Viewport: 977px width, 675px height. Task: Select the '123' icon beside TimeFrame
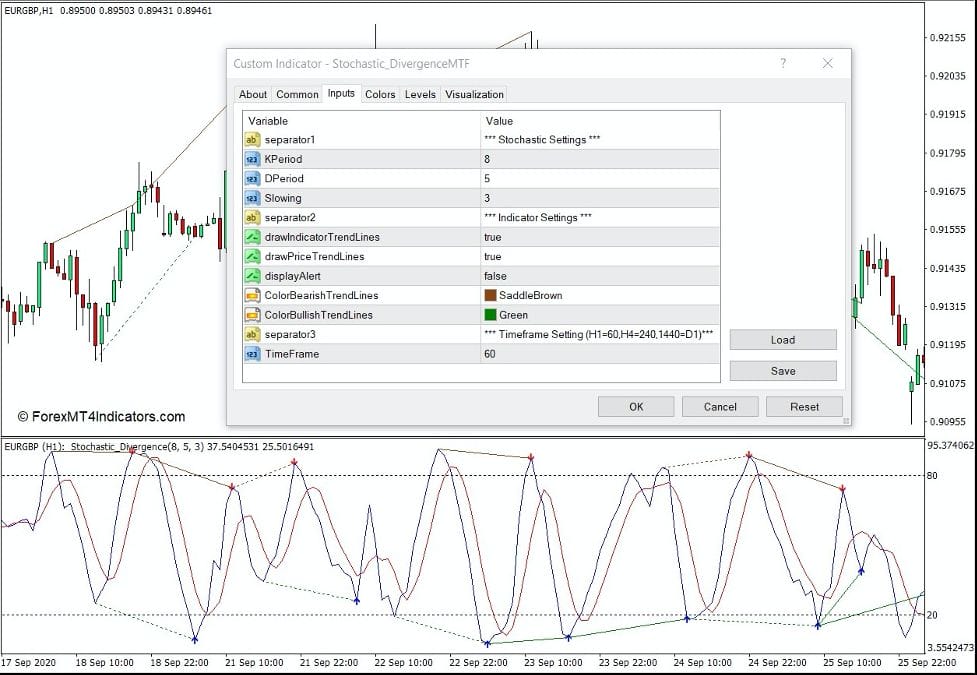click(252, 354)
